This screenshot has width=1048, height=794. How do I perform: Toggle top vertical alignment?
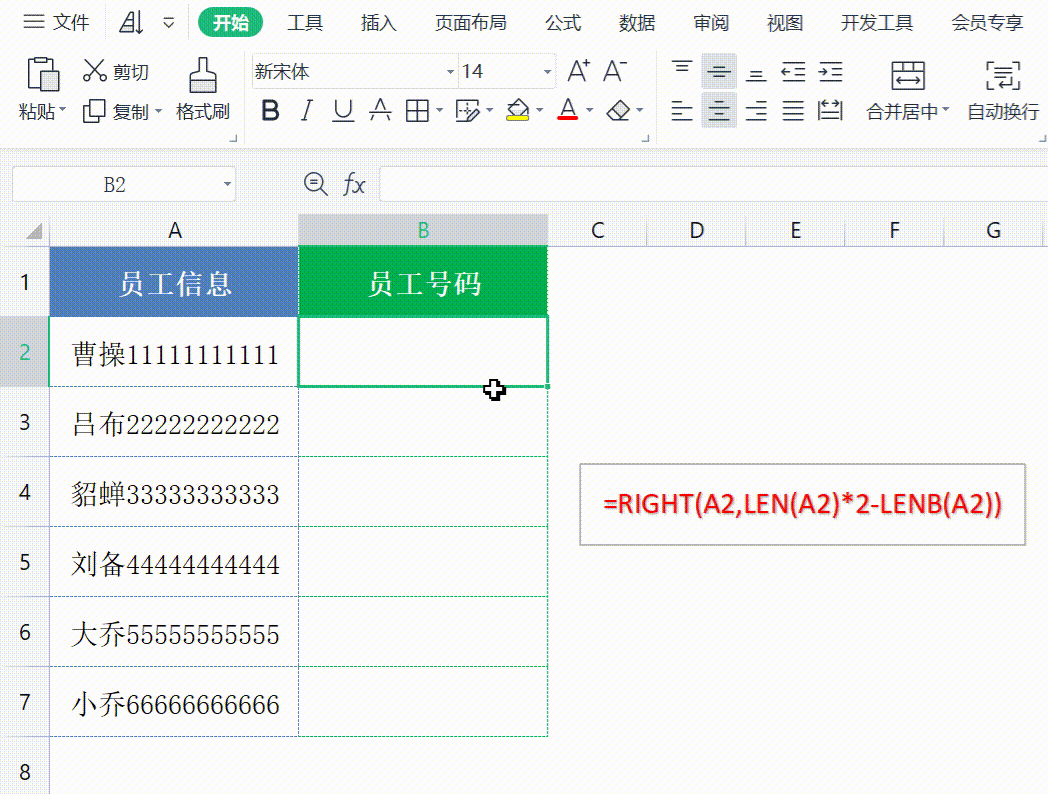click(681, 68)
